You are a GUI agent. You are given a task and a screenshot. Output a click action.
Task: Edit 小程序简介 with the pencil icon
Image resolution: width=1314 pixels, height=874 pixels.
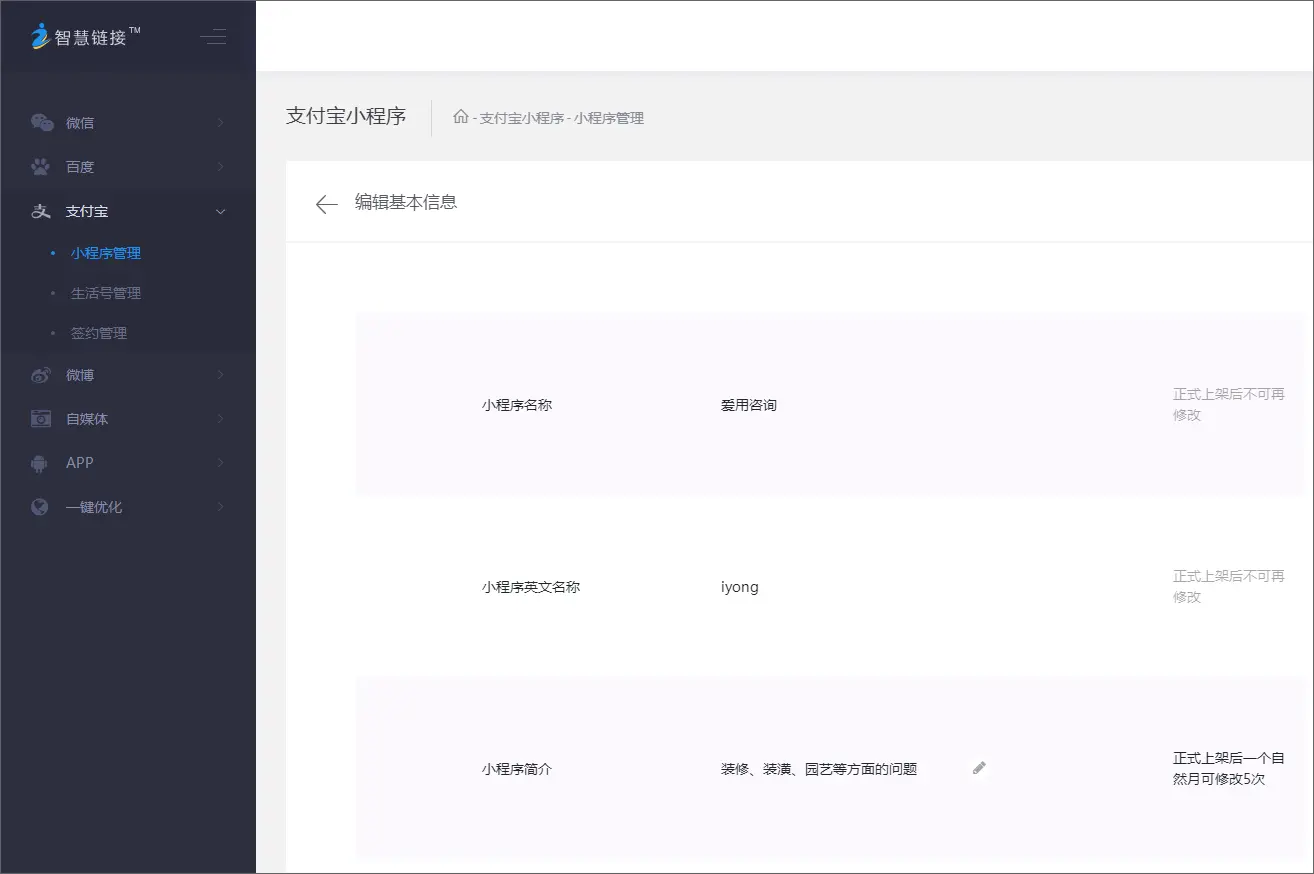(979, 768)
